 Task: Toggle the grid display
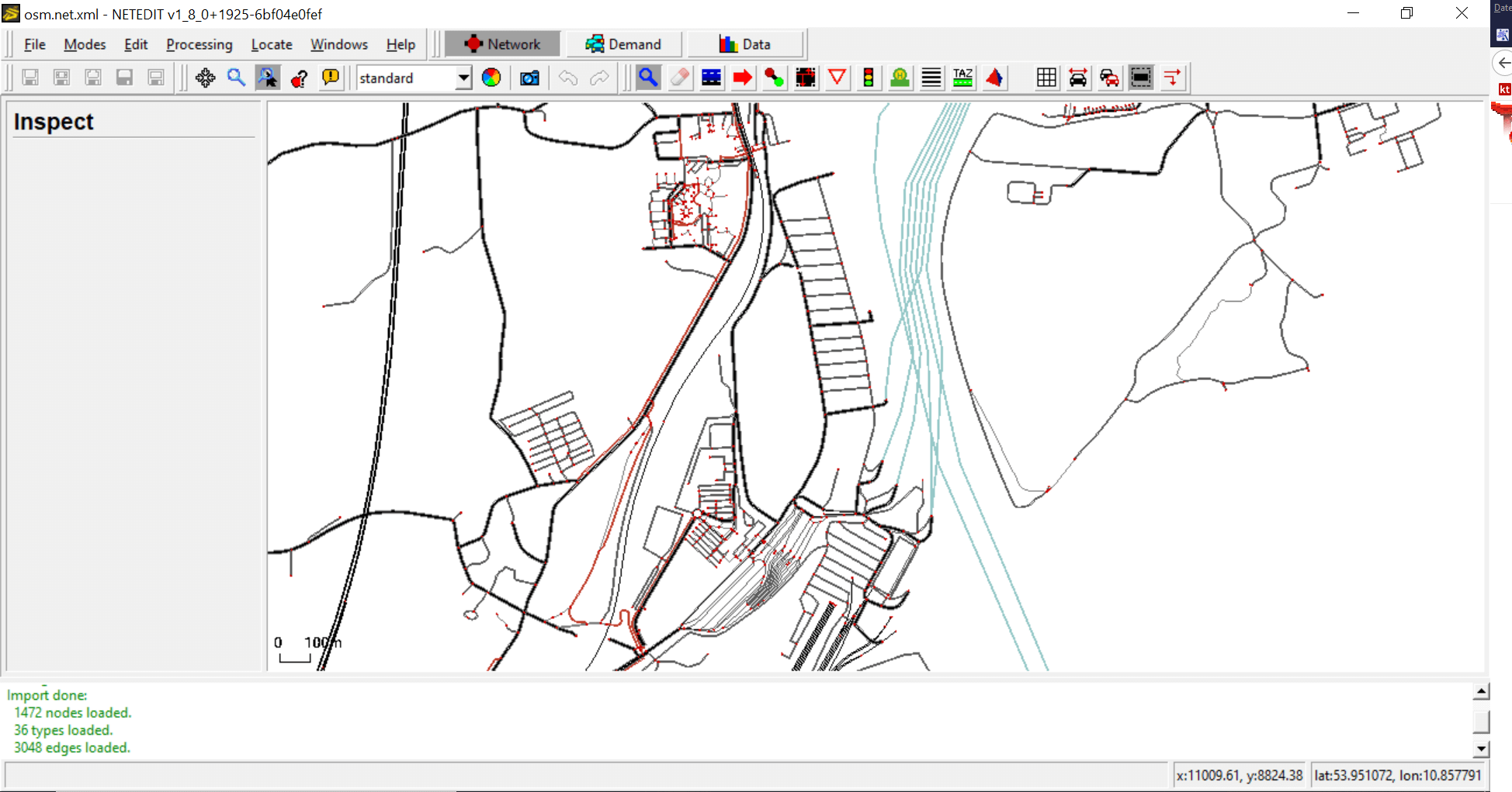[x=1046, y=78]
